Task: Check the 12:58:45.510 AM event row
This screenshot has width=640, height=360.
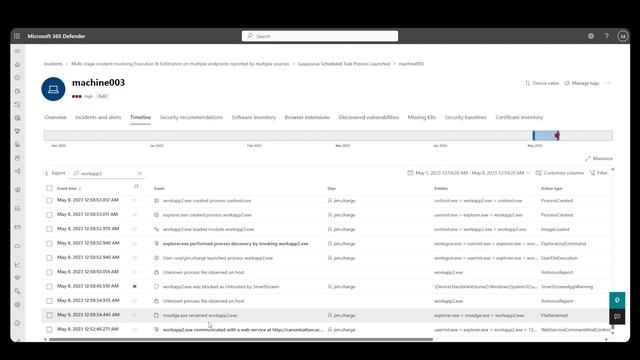Action: pyautogui.click(x=49, y=287)
